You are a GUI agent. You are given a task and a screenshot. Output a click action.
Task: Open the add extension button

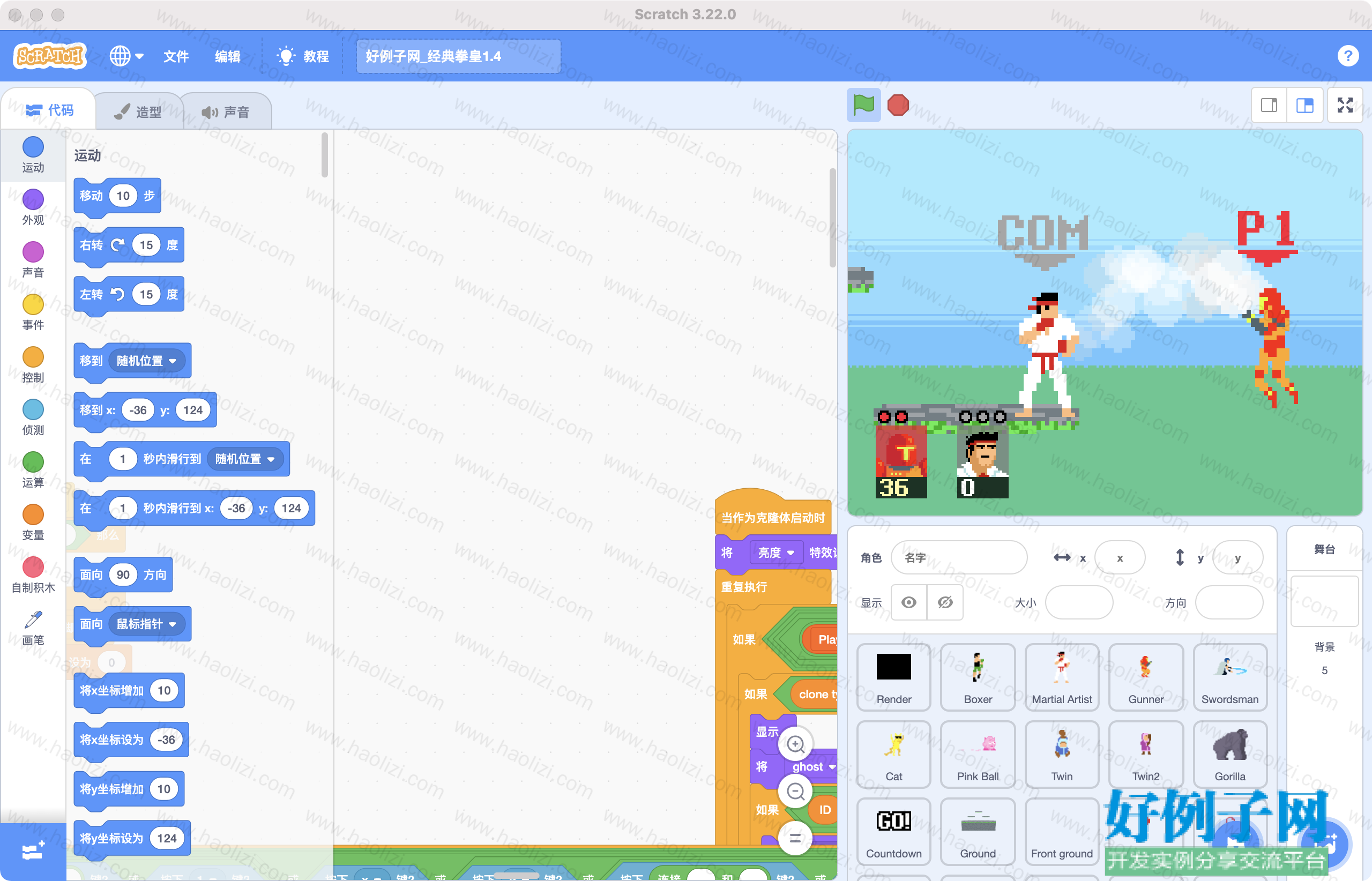tap(33, 851)
